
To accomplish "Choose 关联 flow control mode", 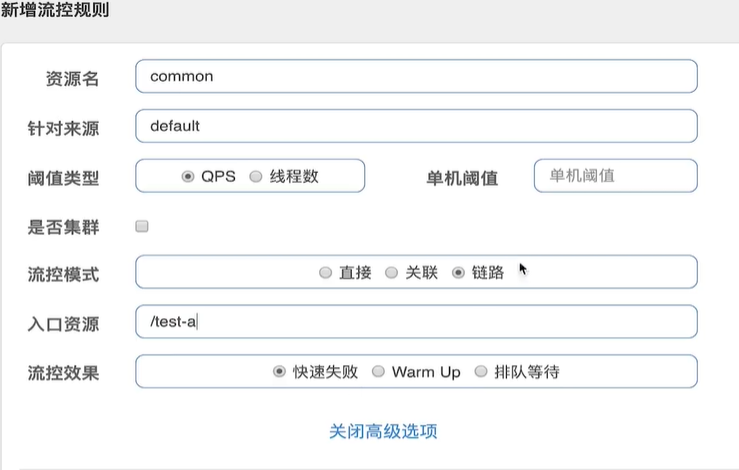I will (x=391, y=272).
